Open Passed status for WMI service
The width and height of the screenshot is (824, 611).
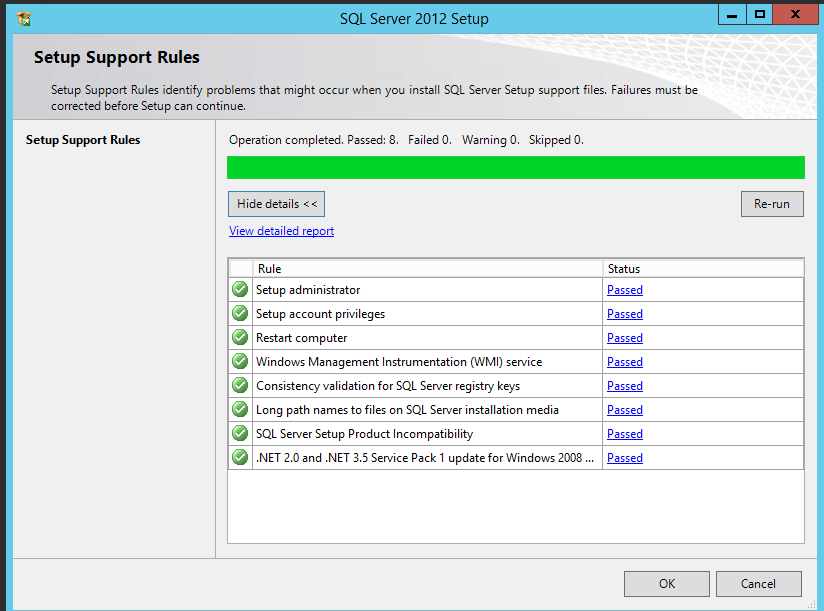pos(625,363)
